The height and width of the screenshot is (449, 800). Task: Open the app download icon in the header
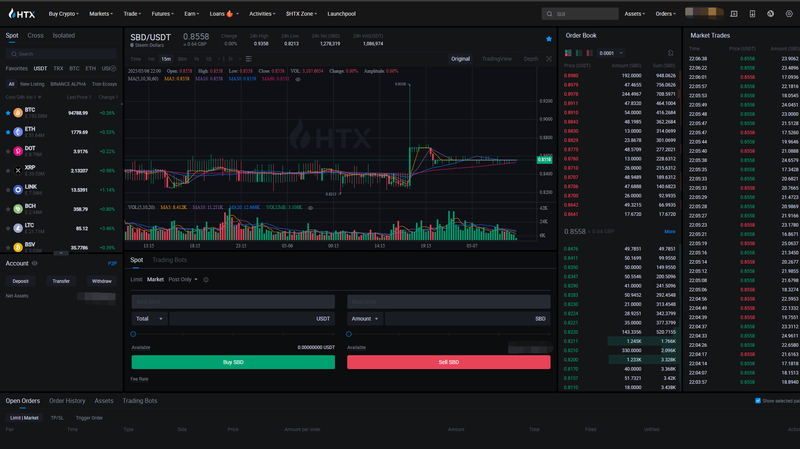click(x=752, y=14)
